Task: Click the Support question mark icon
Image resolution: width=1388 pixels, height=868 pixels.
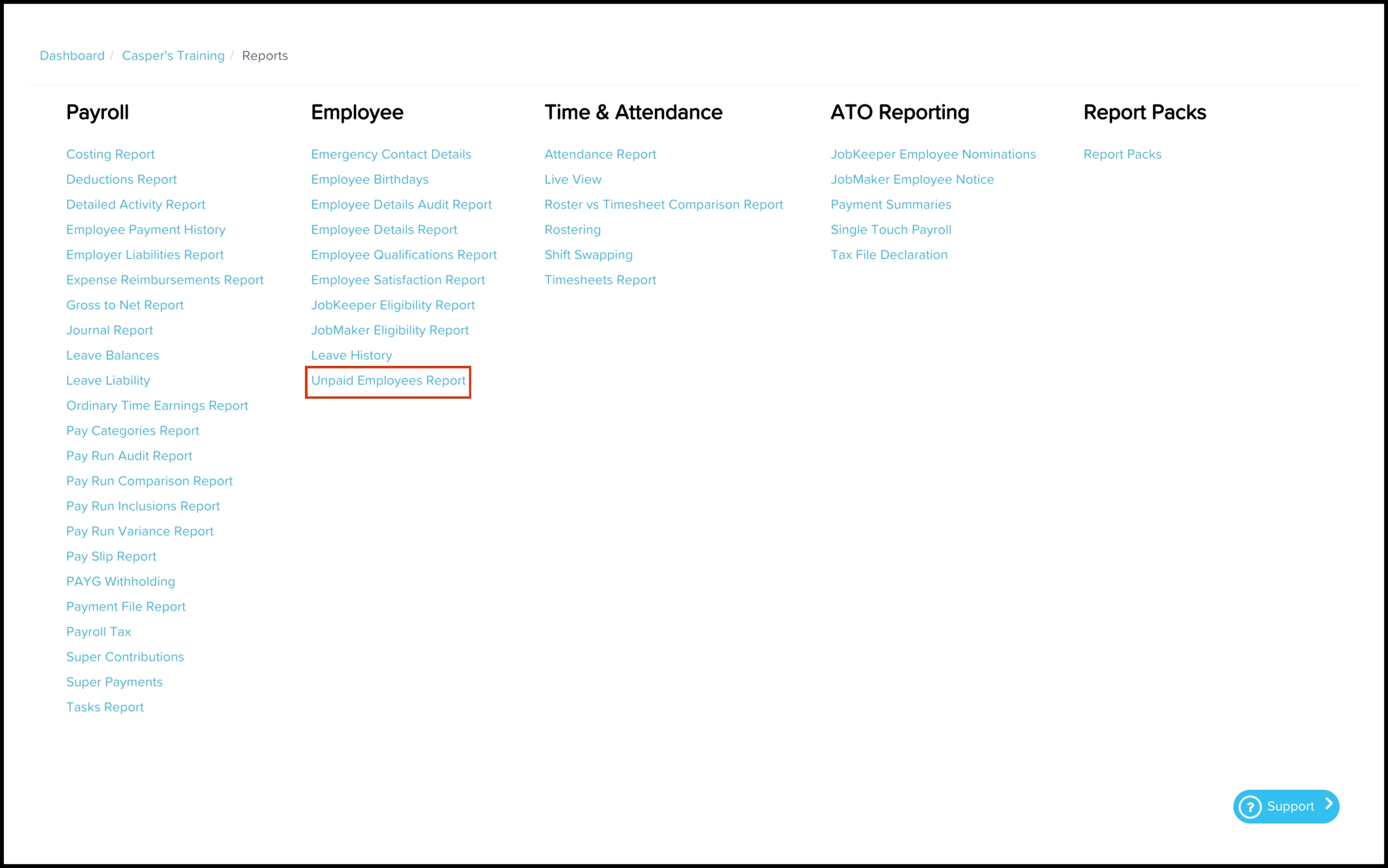Action: 1250,807
